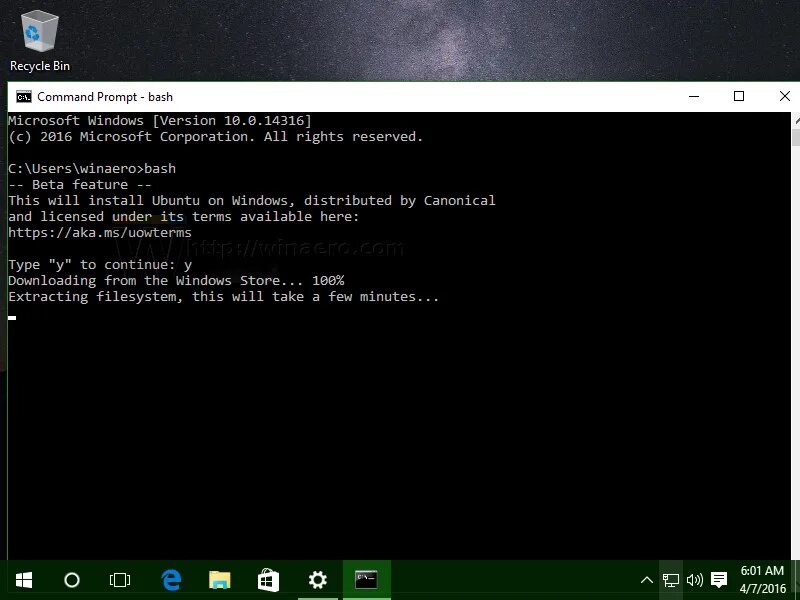Select the Command Prompt taskbar button
Image resolution: width=800 pixels, height=600 pixels.
[366, 580]
